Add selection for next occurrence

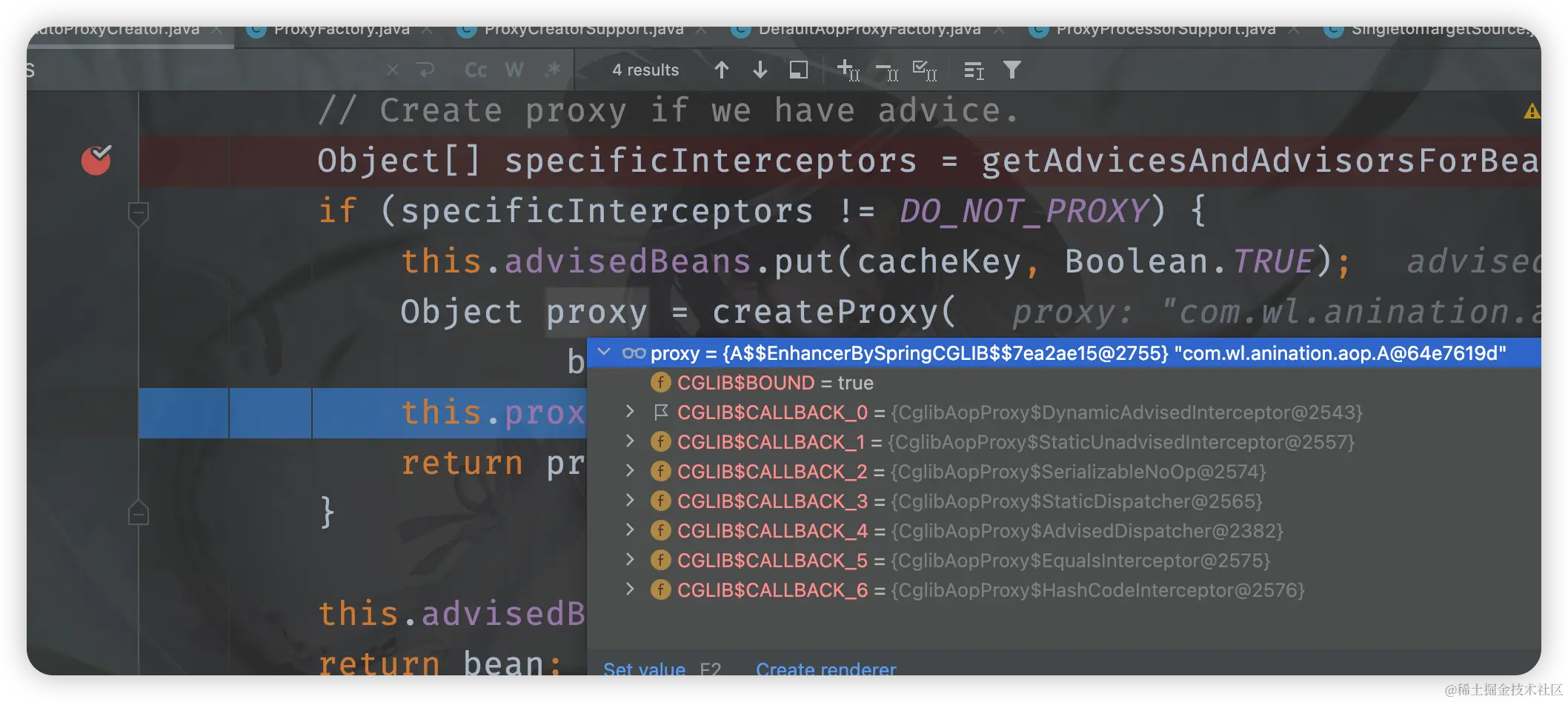(x=848, y=70)
